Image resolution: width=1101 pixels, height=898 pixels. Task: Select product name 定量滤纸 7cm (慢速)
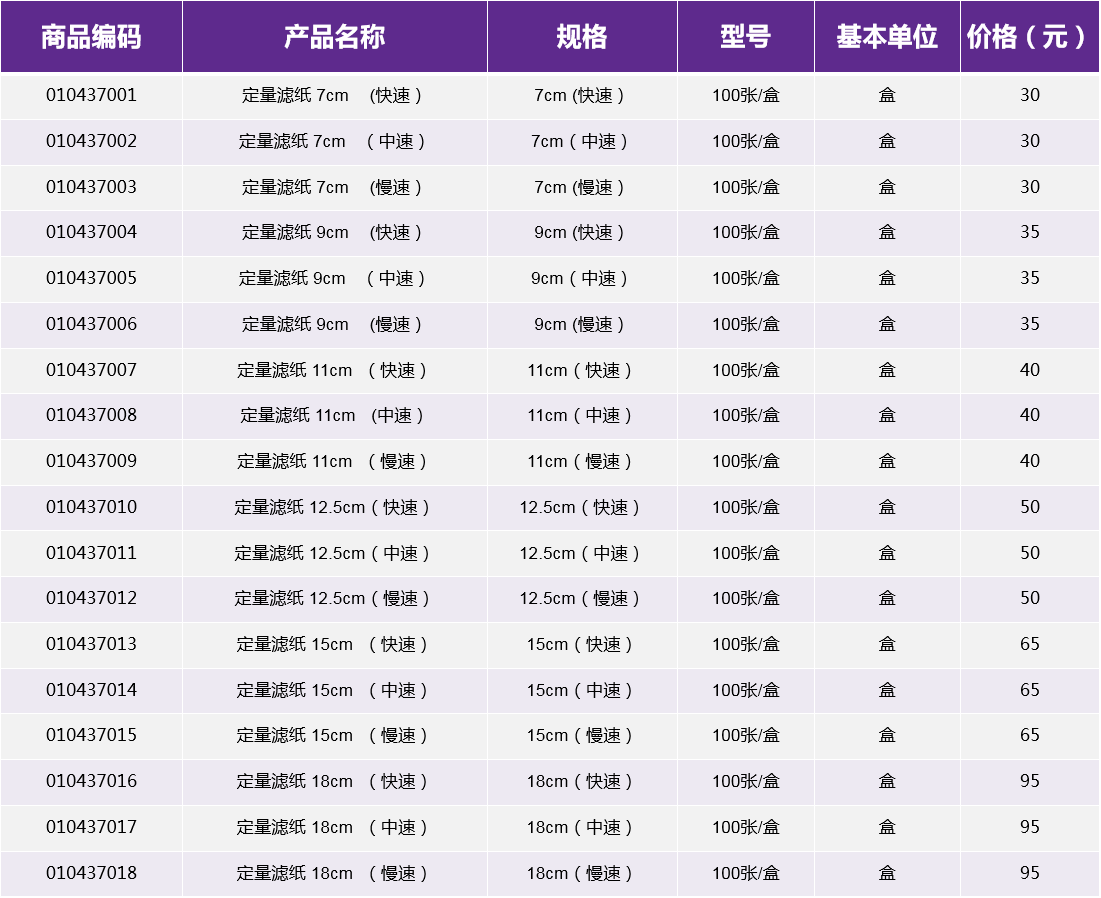coord(332,187)
